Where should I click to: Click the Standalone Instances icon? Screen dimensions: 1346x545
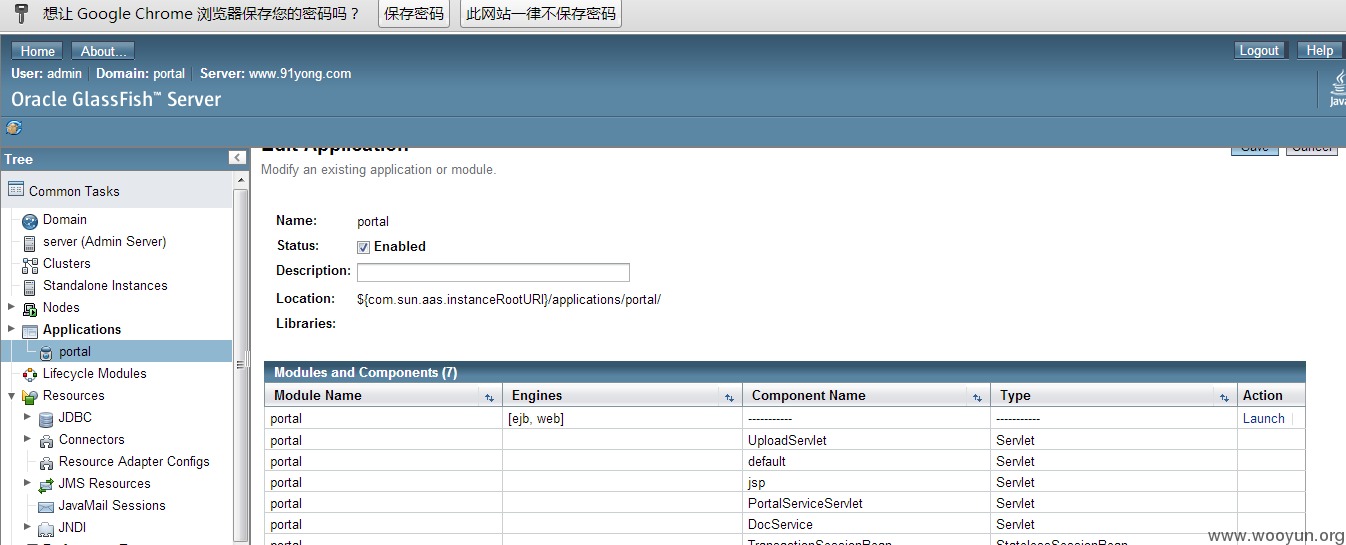point(30,287)
